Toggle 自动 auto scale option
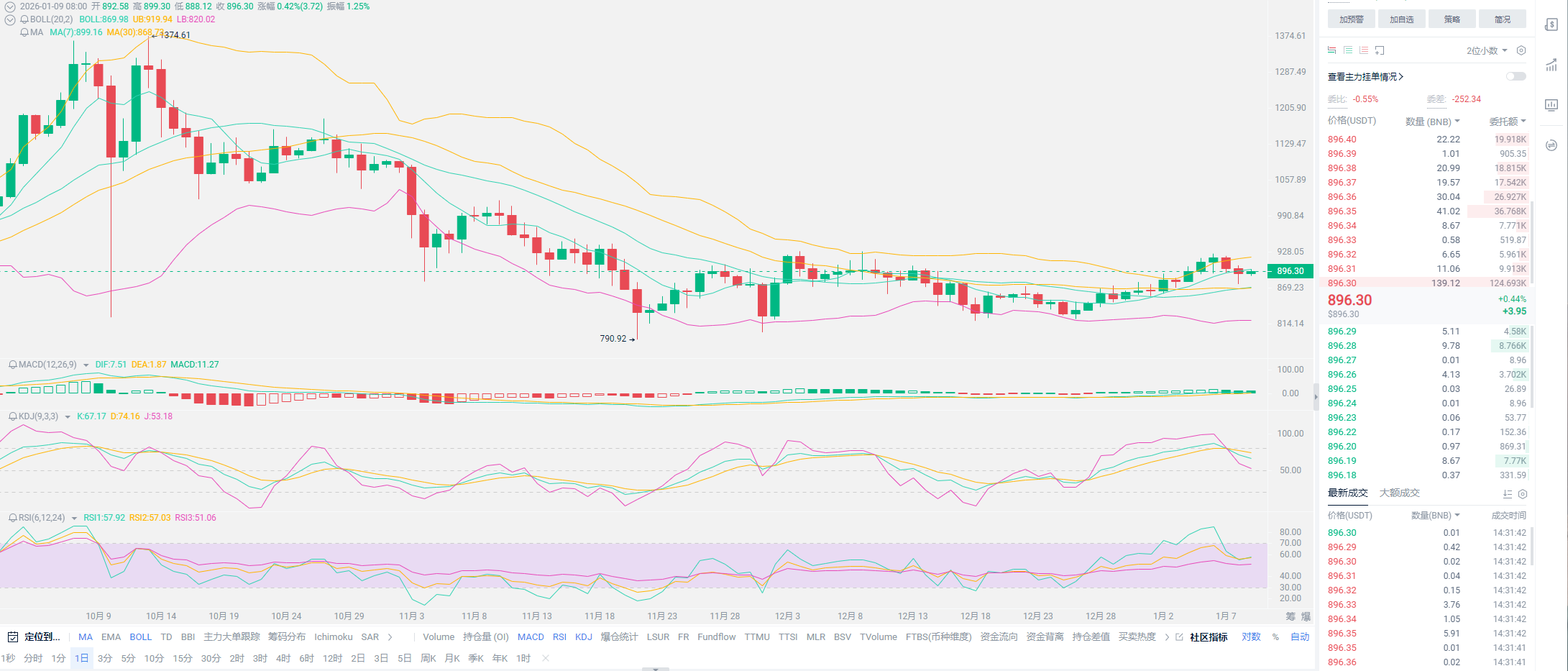The height and width of the screenshot is (671, 1568). click(1300, 636)
